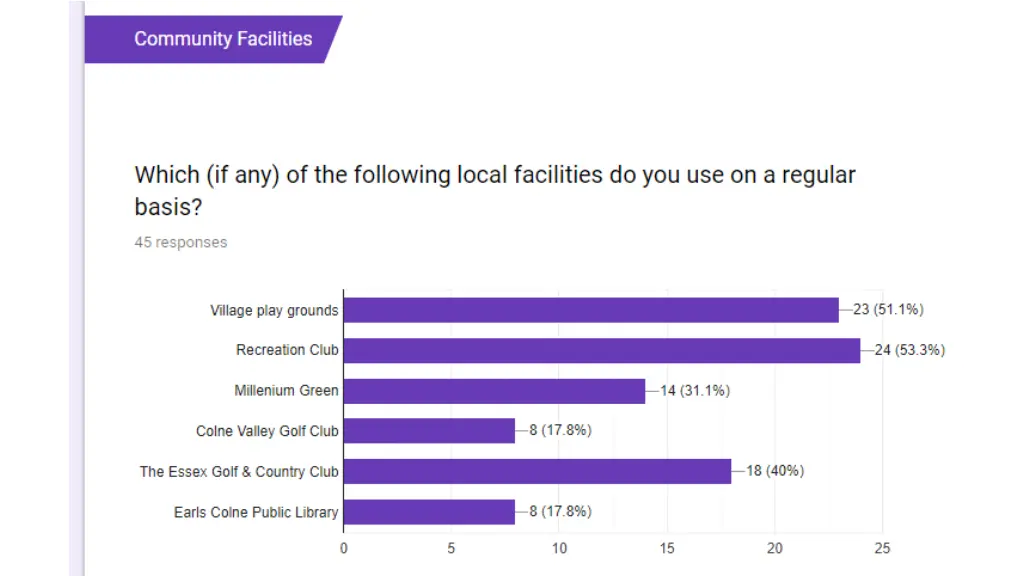Select the Colne Valley Golf Club bar
Viewport: 1024px width, 576px height.
point(429,431)
